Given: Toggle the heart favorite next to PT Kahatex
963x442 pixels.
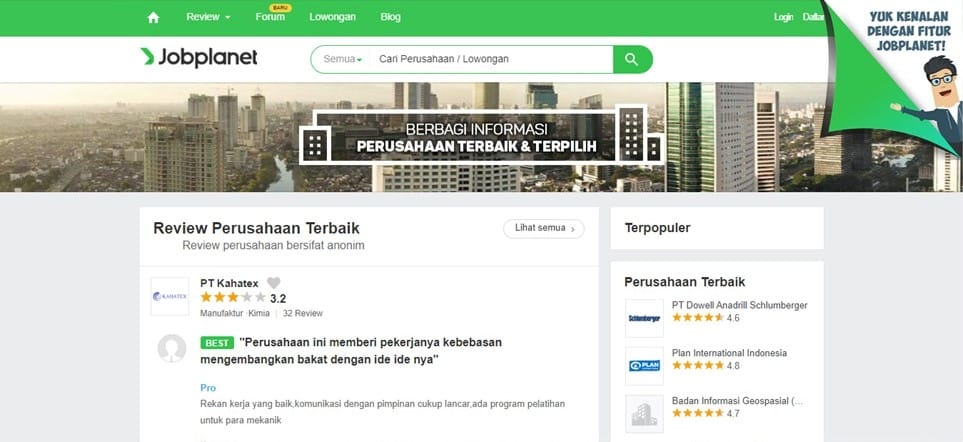Looking at the screenshot, I should [x=273, y=283].
